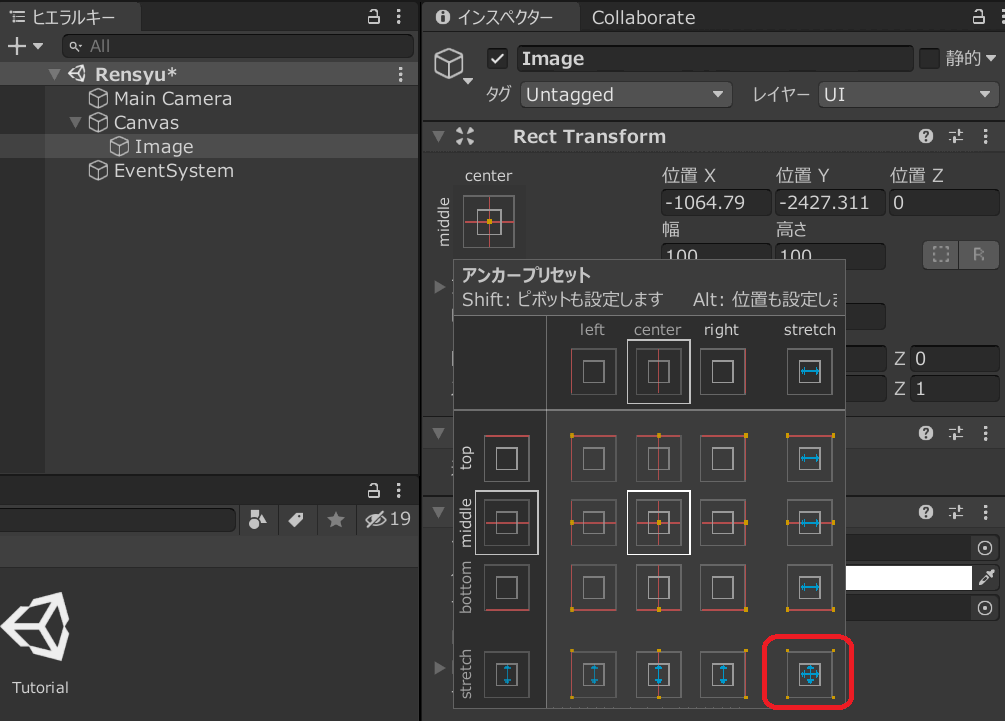Open Rect Transform component presets icon
1005x721 pixels.
[955, 137]
